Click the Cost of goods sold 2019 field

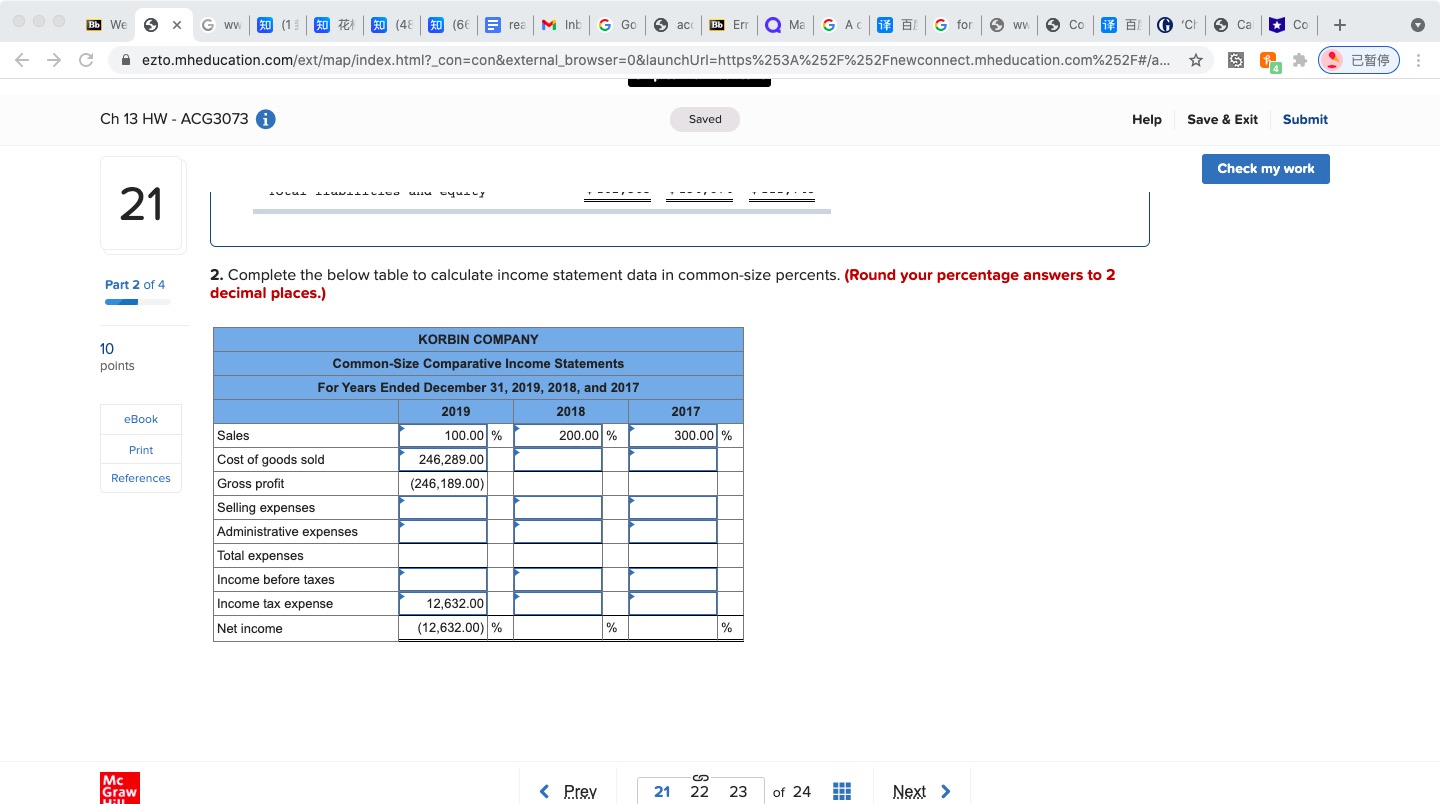[443, 460]
